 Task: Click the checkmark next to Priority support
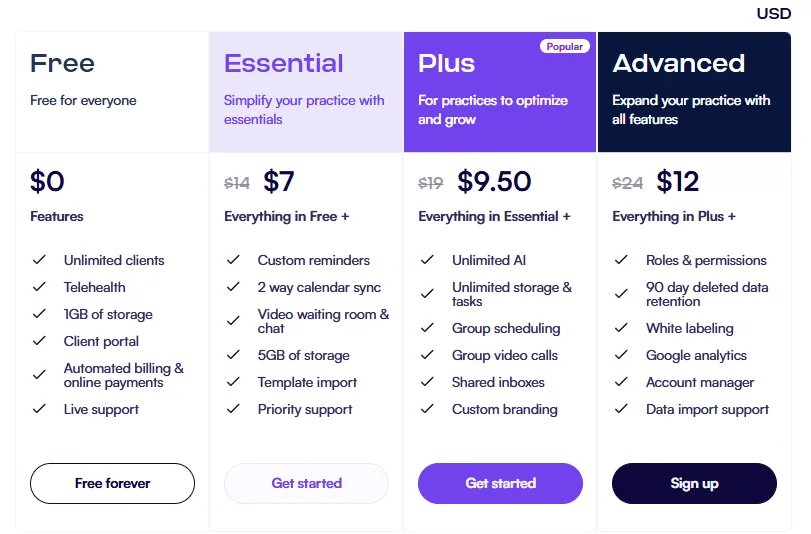tap(233, 409)
